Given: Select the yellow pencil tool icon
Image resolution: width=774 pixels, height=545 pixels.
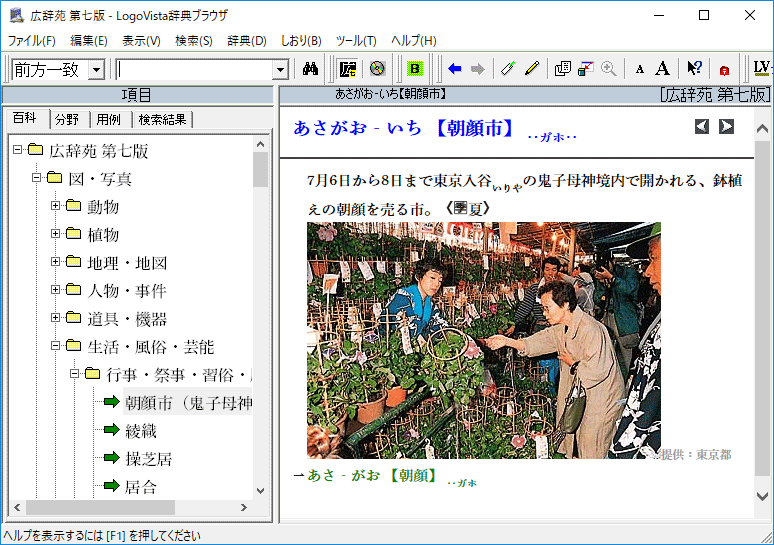Looking at the screenshot, I should [x=532, y=69].
